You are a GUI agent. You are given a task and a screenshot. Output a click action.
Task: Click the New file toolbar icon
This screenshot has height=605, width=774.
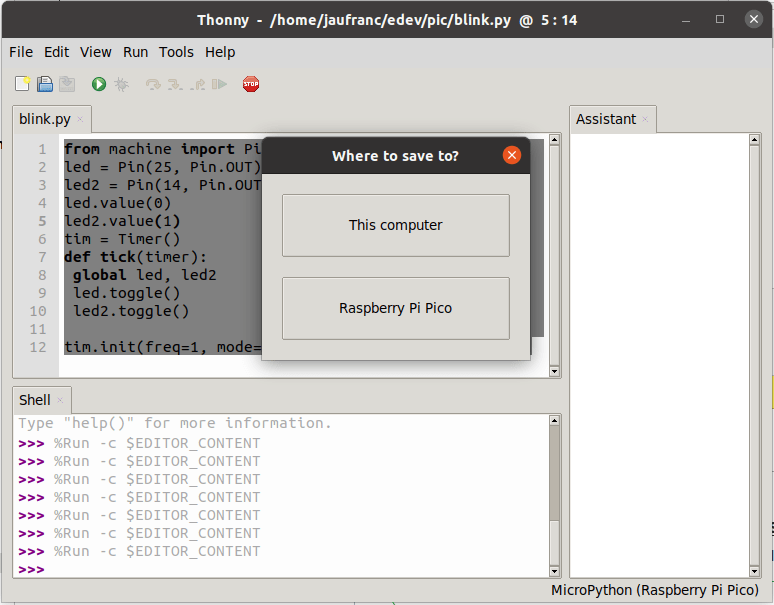pos(22,85)
